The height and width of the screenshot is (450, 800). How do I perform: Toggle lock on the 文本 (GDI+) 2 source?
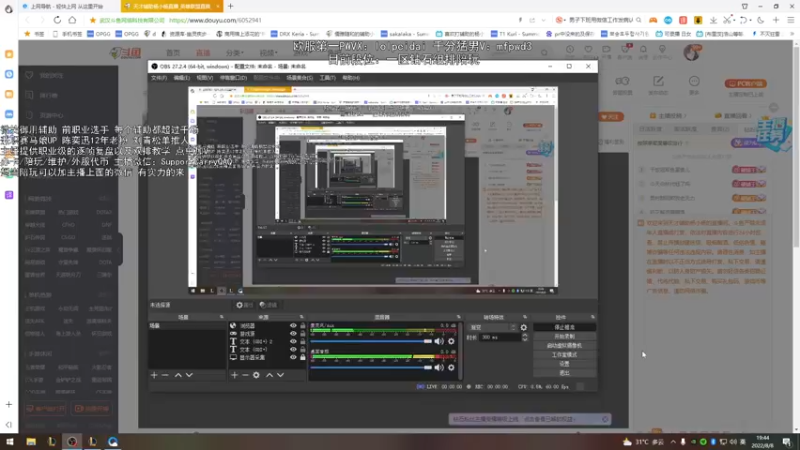[303, 341]
